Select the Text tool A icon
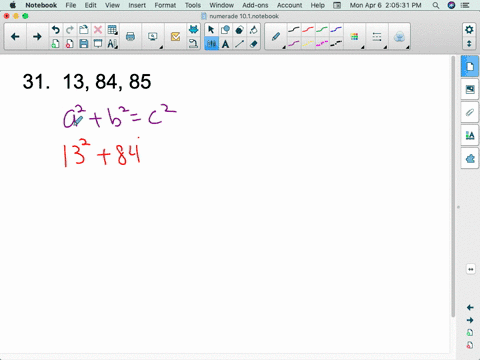This screenshot has width=480, height=360. pyautogui.click(x=225, y=44)
